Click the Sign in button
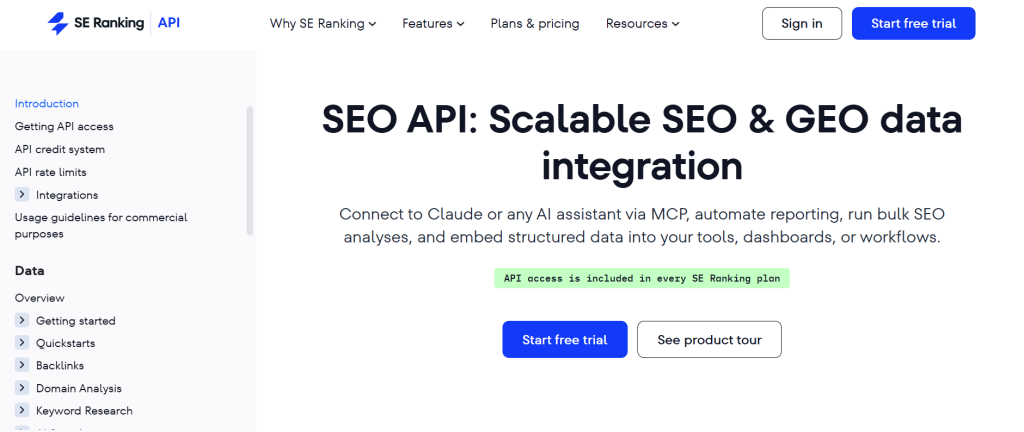The image size is (1024, 432). point(802,23)
